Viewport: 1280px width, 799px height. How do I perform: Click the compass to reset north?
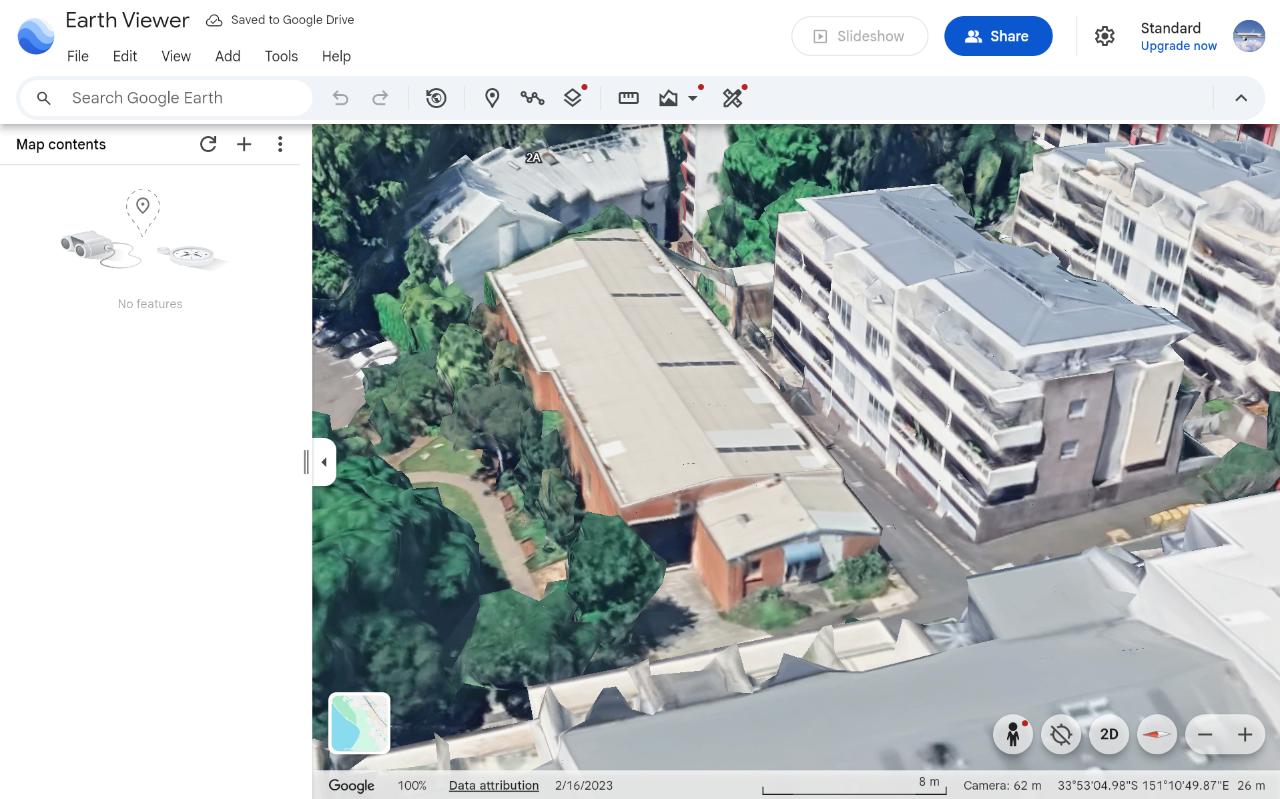click(x=1157, y=735)
